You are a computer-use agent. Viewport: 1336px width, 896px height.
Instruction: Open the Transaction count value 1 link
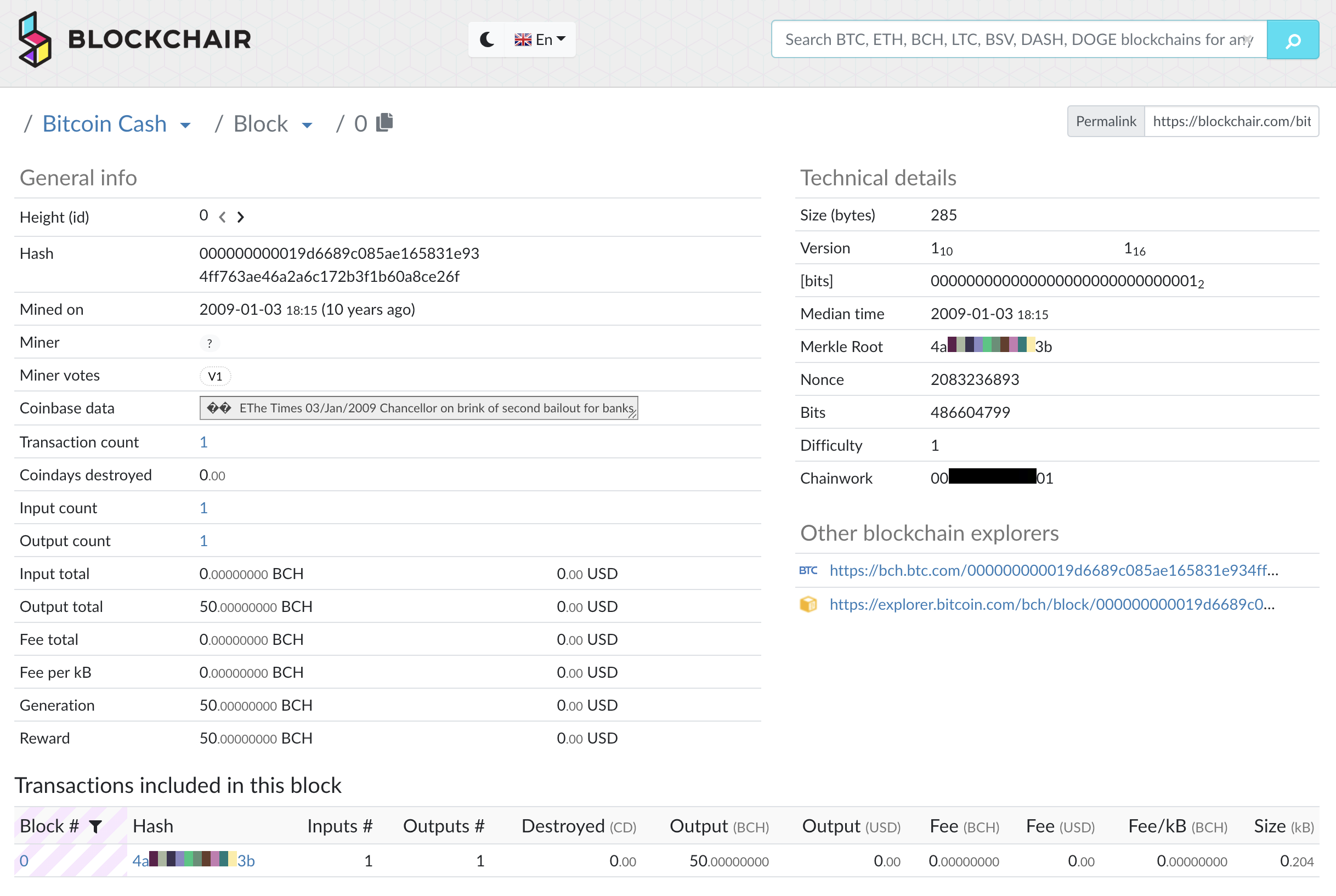click(203, 442)
